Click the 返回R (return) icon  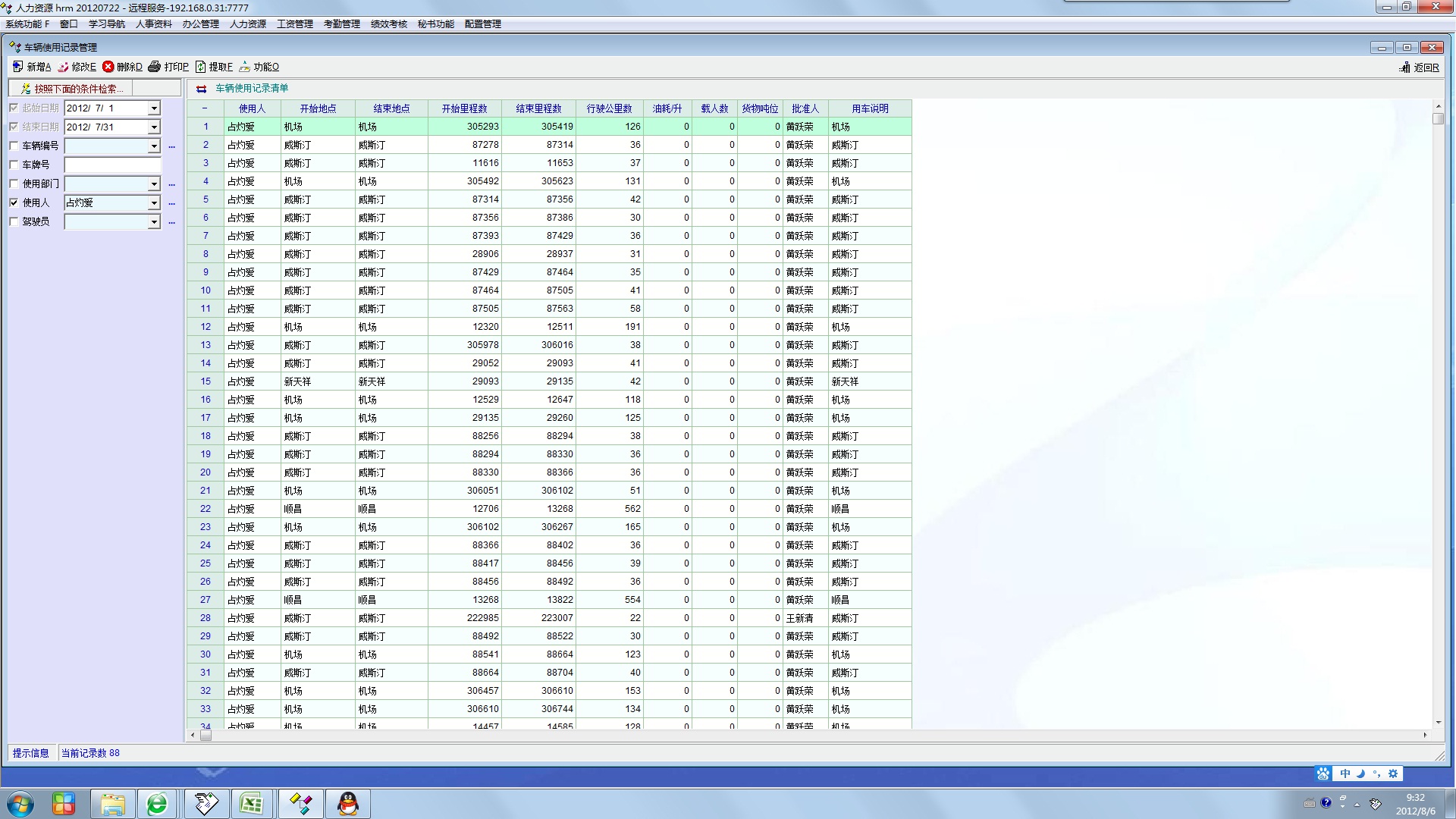(1405, 67)
